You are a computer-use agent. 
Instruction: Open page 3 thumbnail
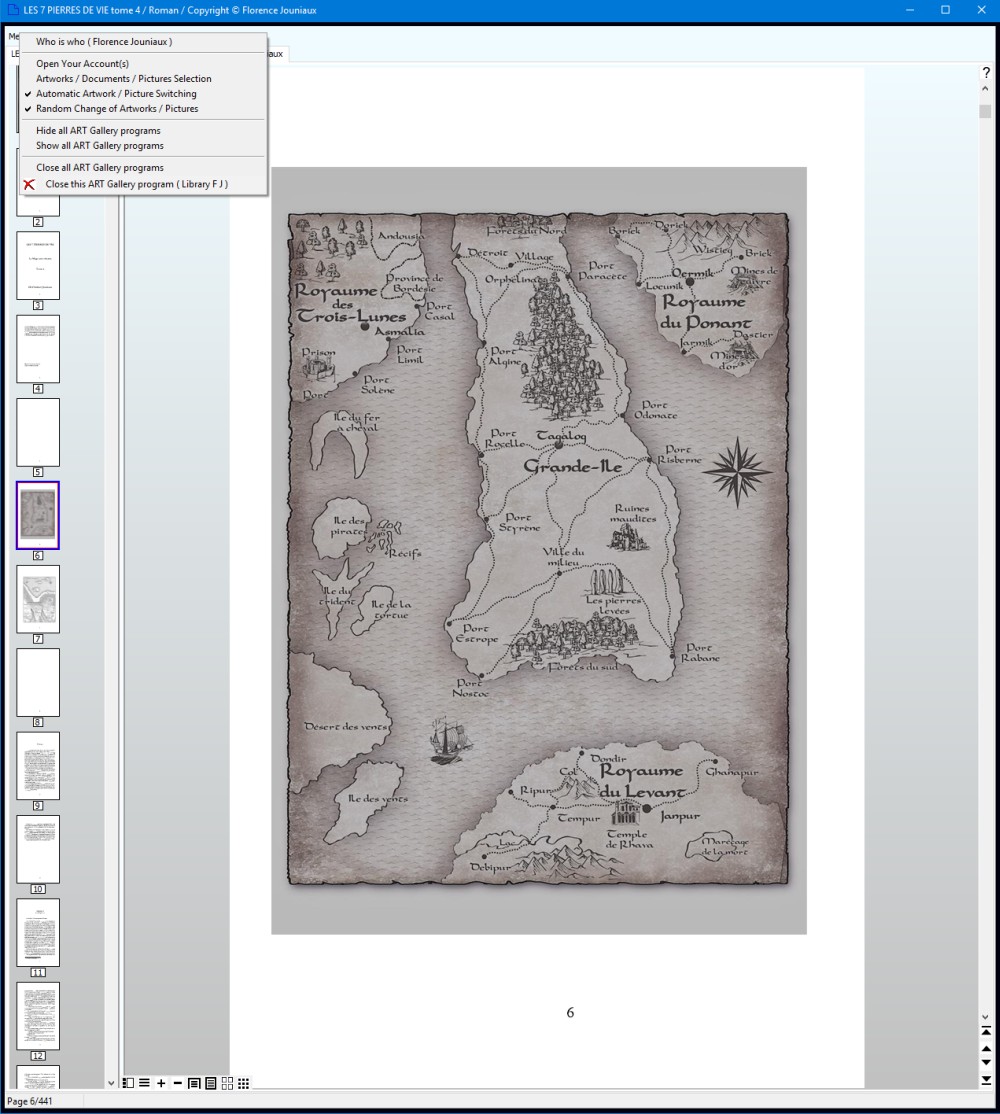[38, 266]
